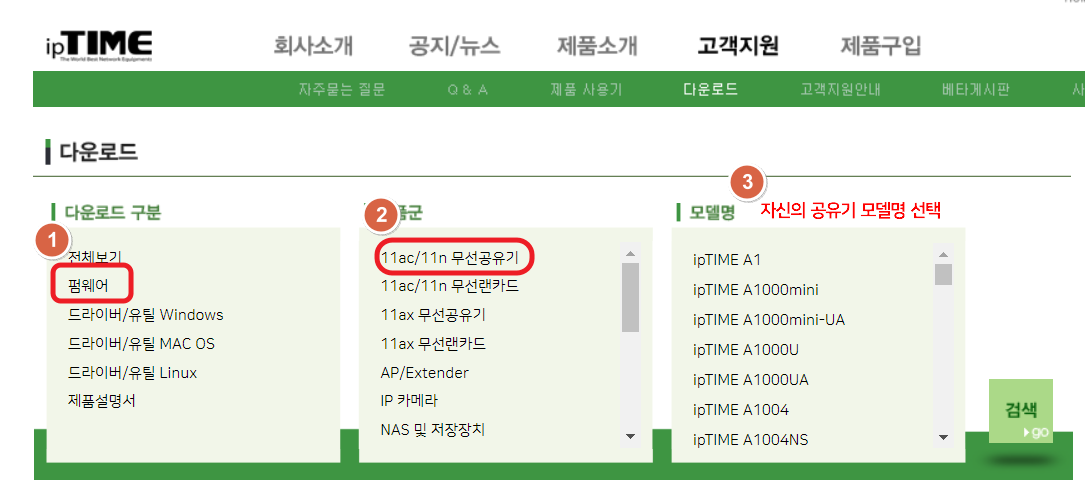The image size is (1085, 491).
Task: Choose AP/Extender product group
Action: click(x=425, y=373)
